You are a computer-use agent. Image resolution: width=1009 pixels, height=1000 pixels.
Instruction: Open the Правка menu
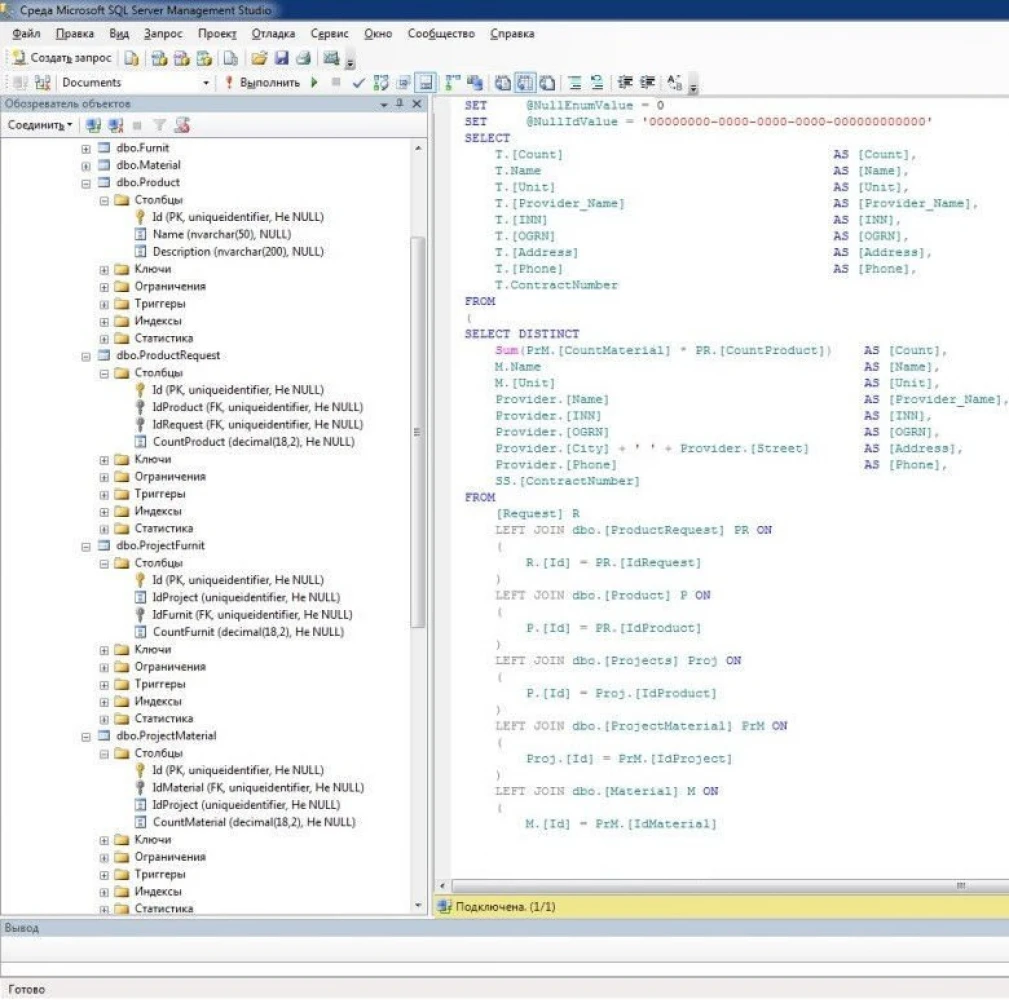coord(75,33)
